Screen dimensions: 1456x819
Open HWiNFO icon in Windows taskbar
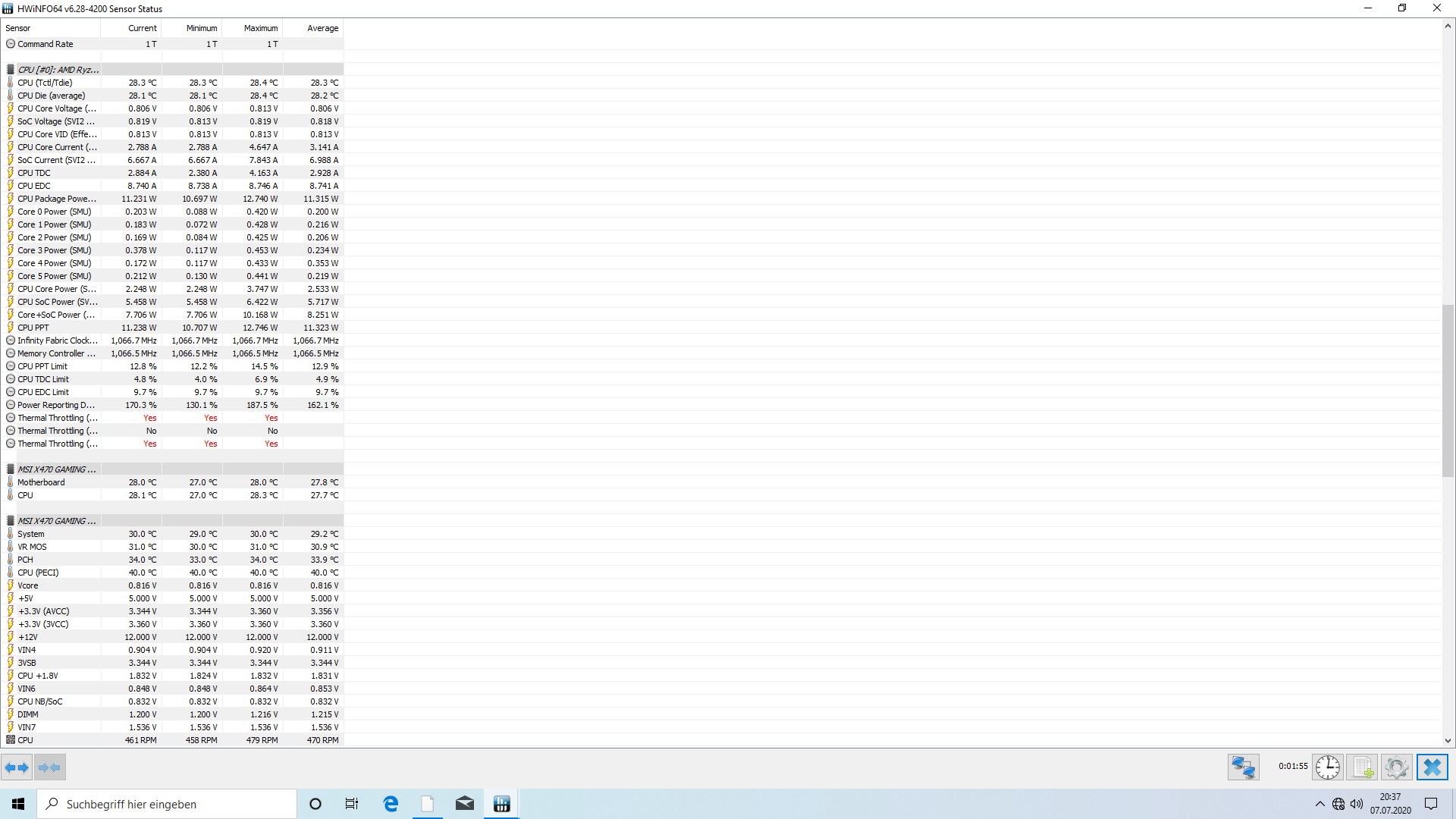(x=501, y=804)
